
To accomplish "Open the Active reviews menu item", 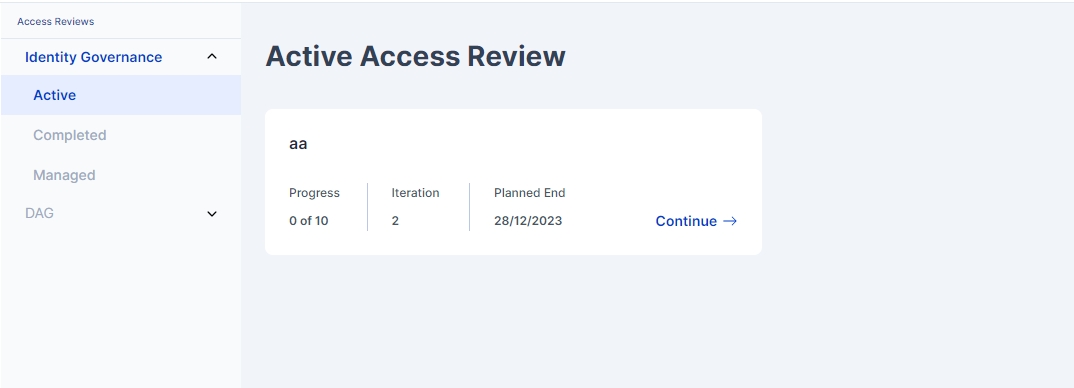I will coord(121,95).
